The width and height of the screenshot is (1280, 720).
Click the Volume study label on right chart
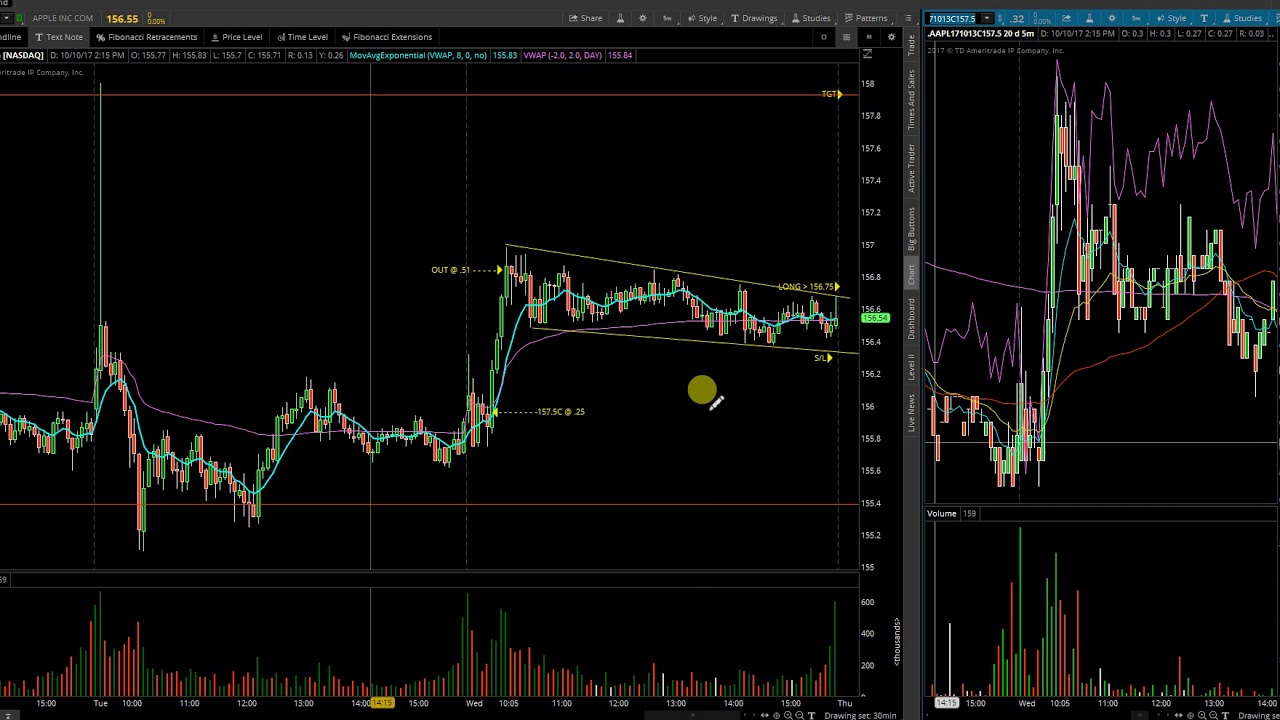(942, 513)
